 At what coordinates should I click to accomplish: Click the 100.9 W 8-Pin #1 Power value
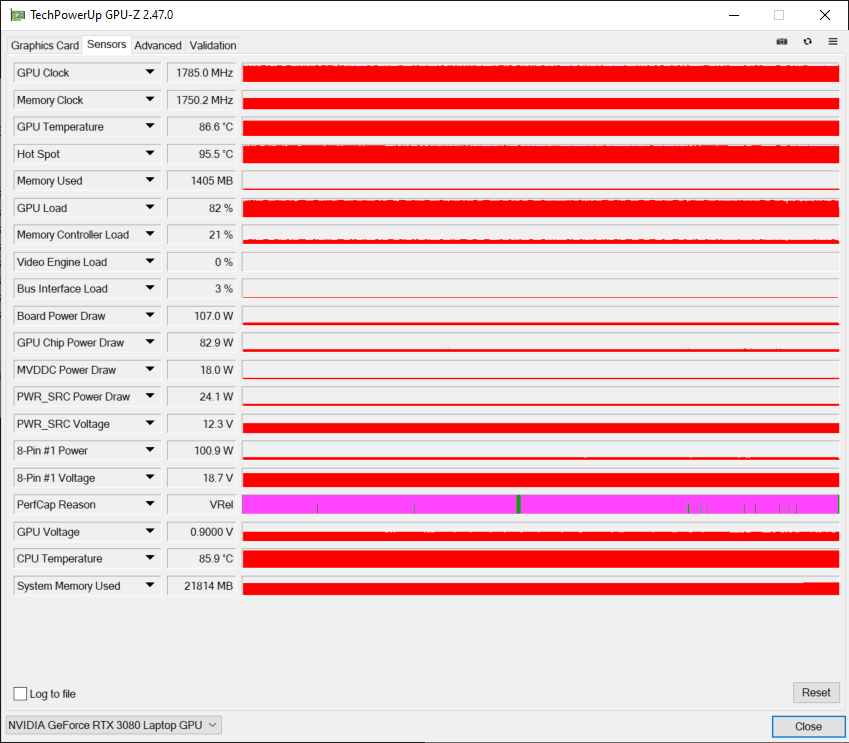pos(202,451)
